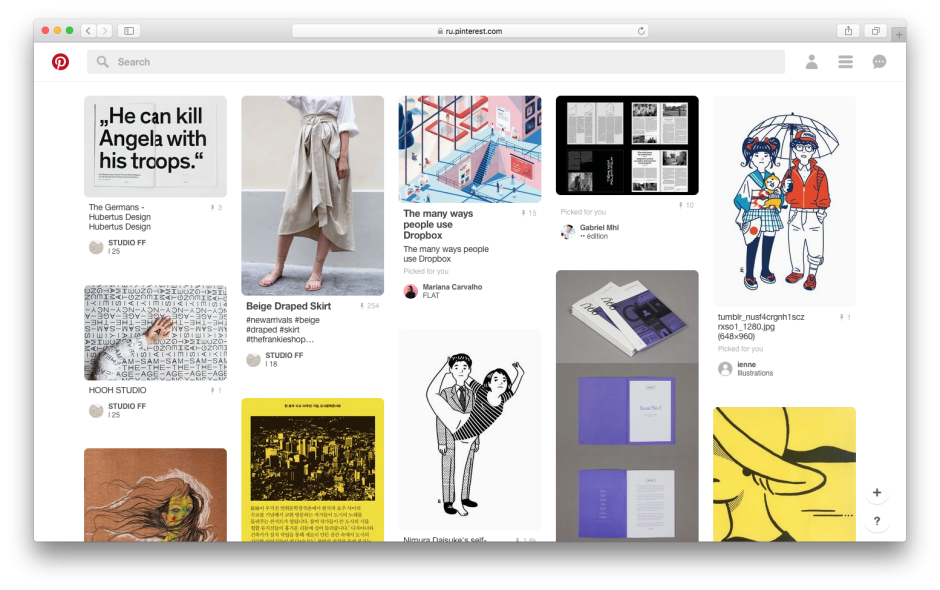Click STUDIO FF under HOOH STUDIO
The image size is (940, 590).
126,407
